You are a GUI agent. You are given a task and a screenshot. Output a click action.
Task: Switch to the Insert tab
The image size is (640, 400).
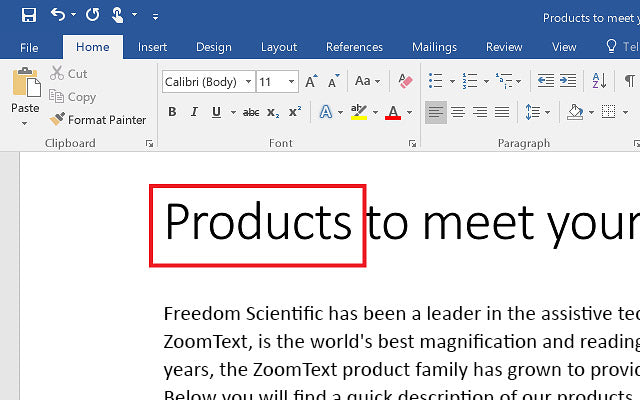[x=152, y=47]
